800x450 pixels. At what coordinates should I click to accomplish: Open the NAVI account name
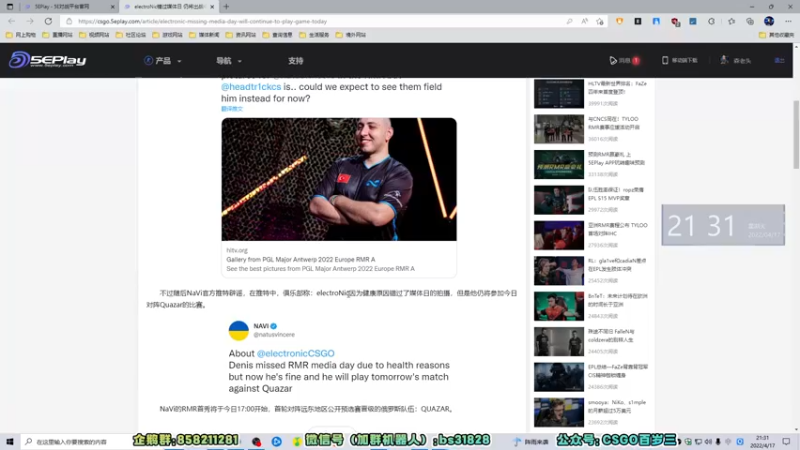[261, 326]
